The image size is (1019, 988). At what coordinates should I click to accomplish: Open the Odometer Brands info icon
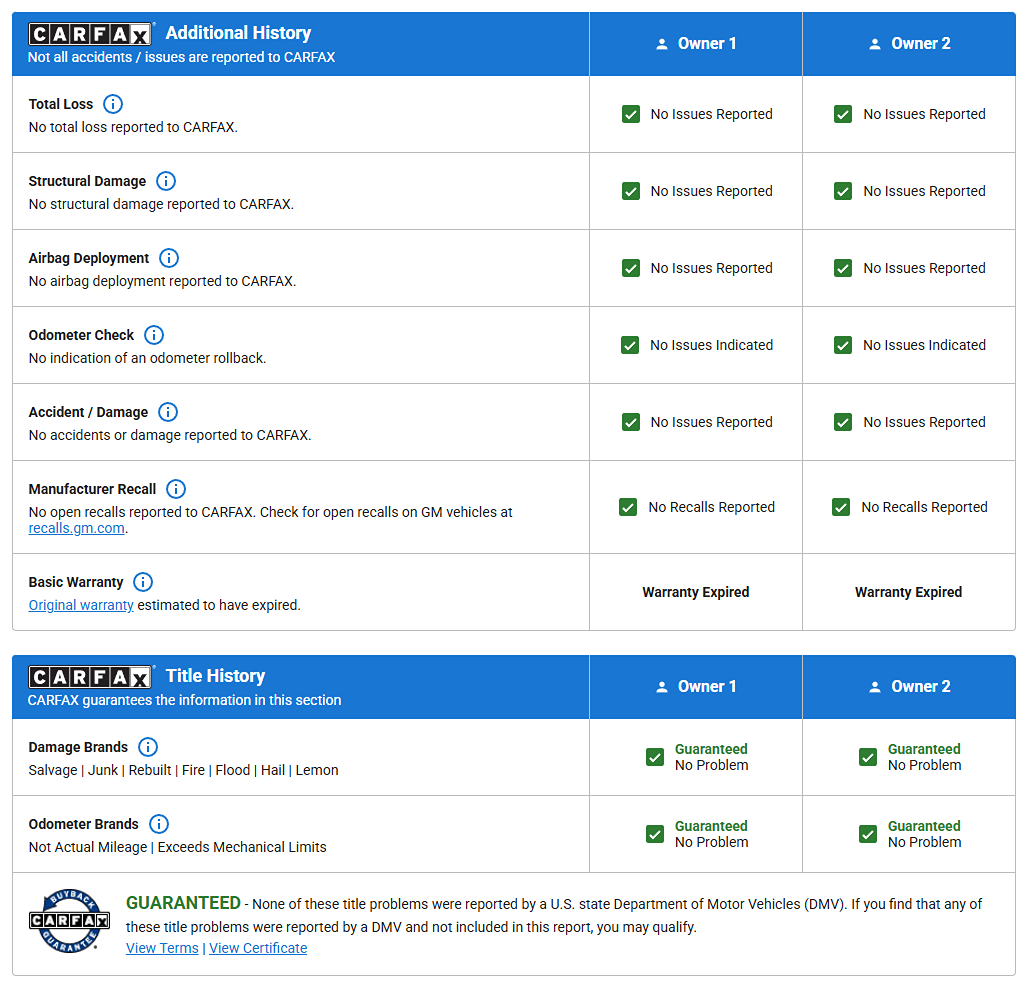159,824
